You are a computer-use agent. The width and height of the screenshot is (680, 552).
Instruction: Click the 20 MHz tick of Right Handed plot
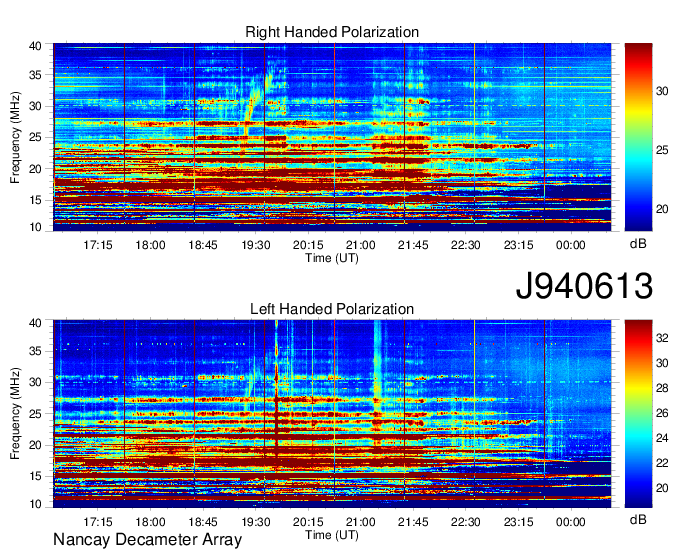(x=35, y=169)
